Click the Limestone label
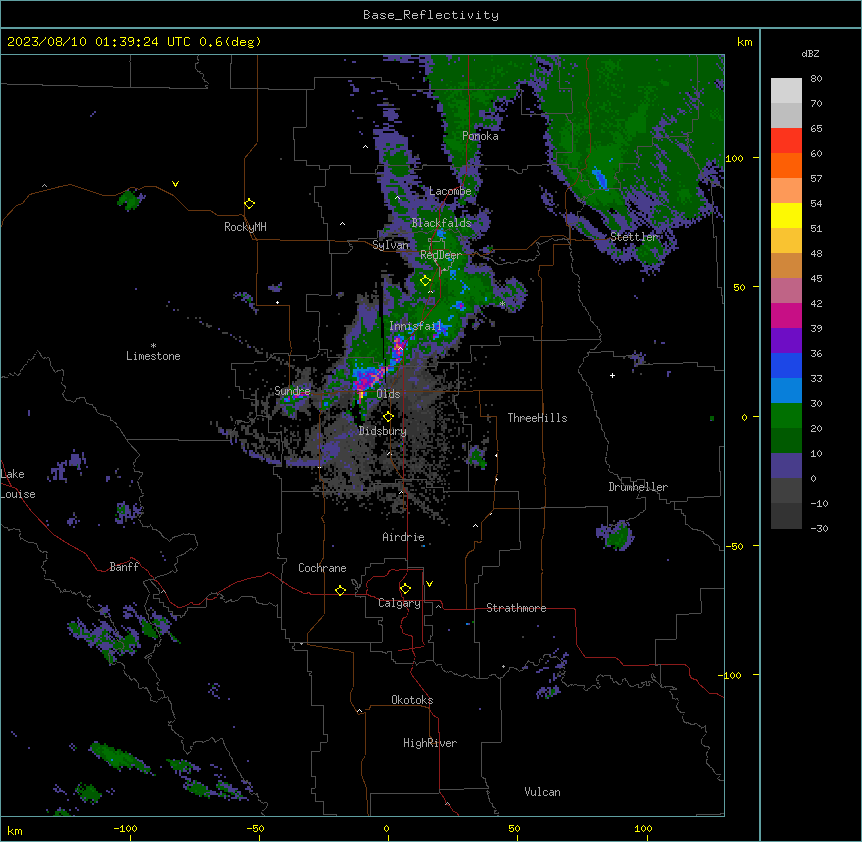862x842 pixels. click(153, 356)
